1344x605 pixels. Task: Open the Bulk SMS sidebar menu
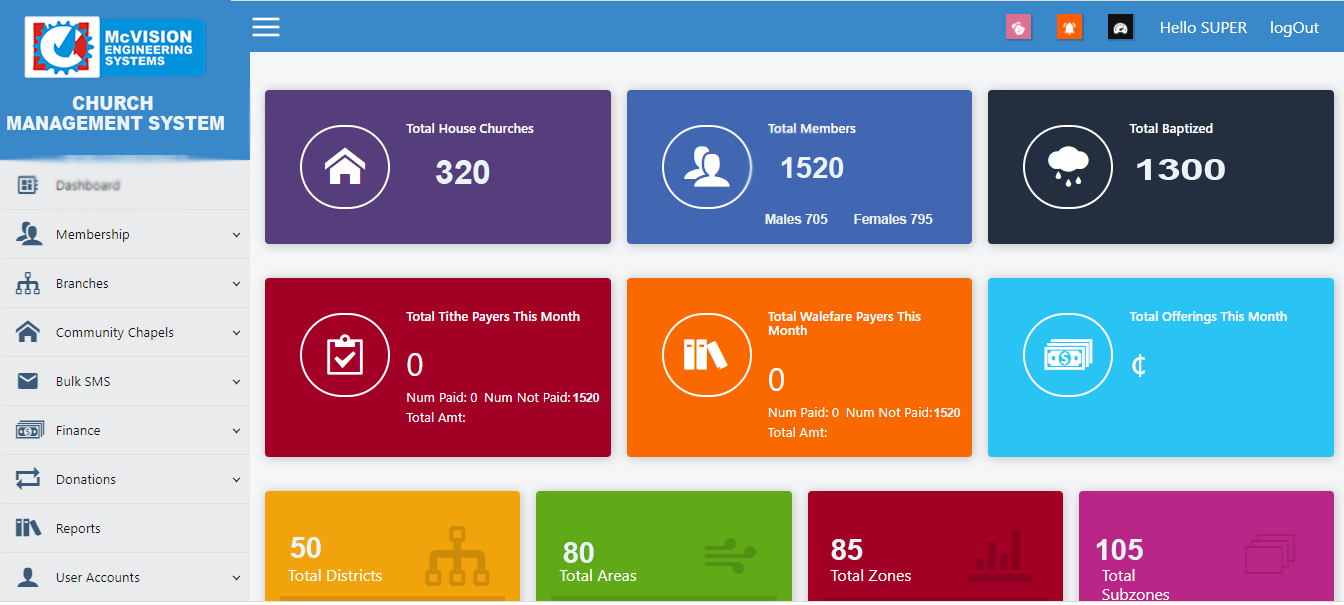(x=83, y=382)
